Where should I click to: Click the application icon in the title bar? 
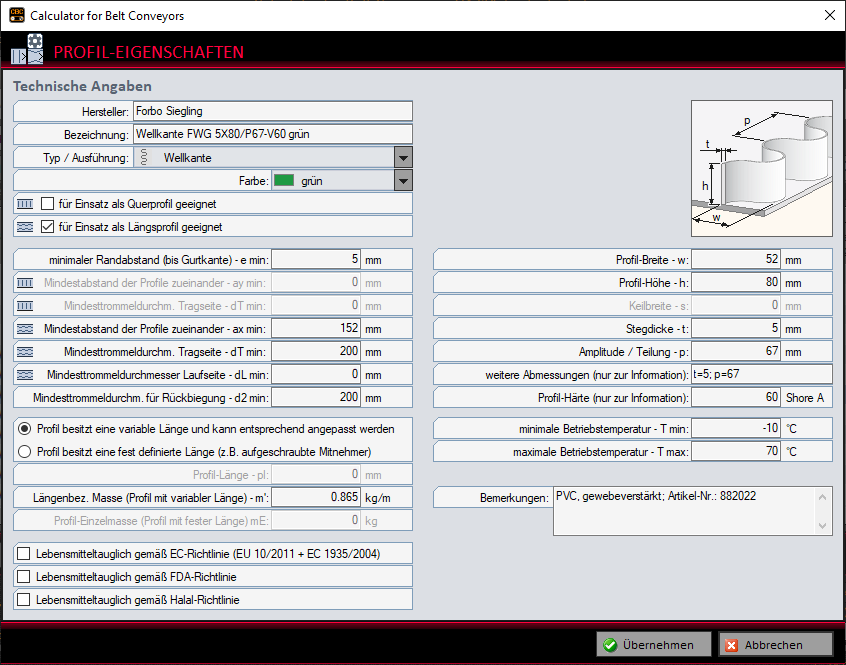click(x=16, y=16)
